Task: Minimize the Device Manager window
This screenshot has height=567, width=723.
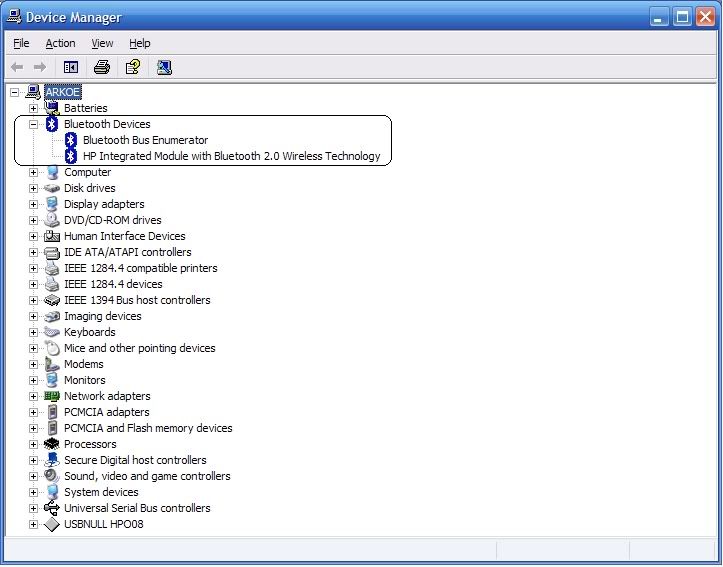Action: click(x=659, y=18)
